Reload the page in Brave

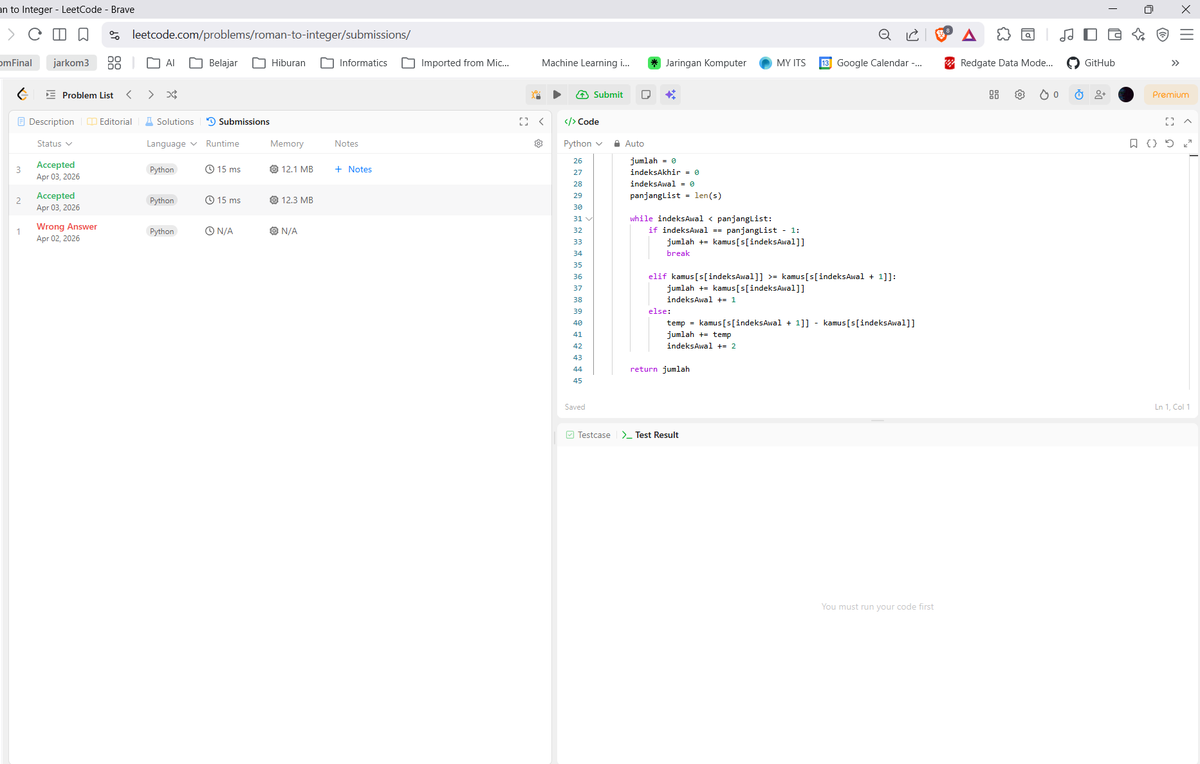[x=35, y=35]
